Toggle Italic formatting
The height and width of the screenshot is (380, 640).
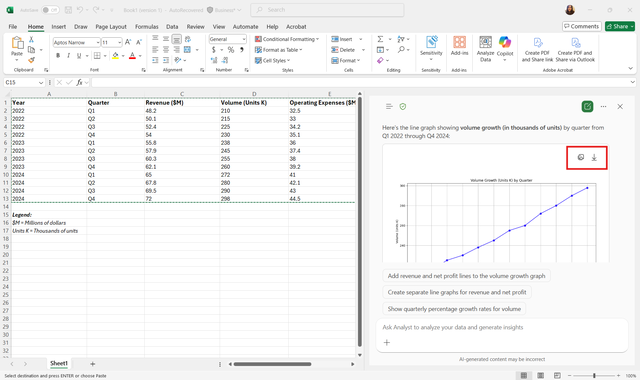click(x=68, y=56)
